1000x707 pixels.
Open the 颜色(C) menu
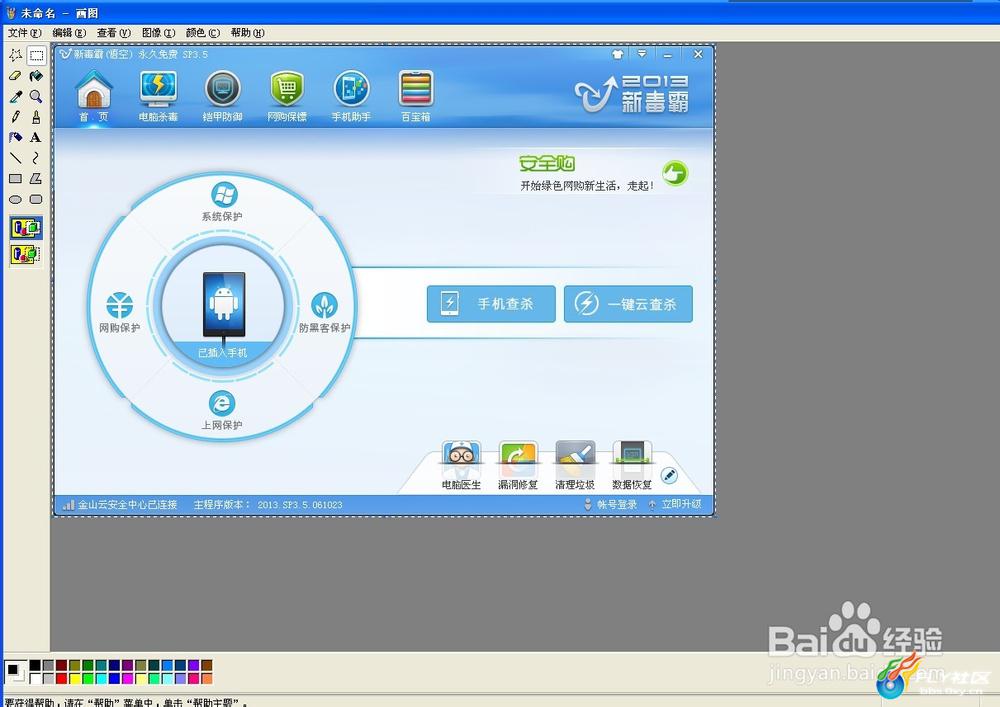point(203,33)
